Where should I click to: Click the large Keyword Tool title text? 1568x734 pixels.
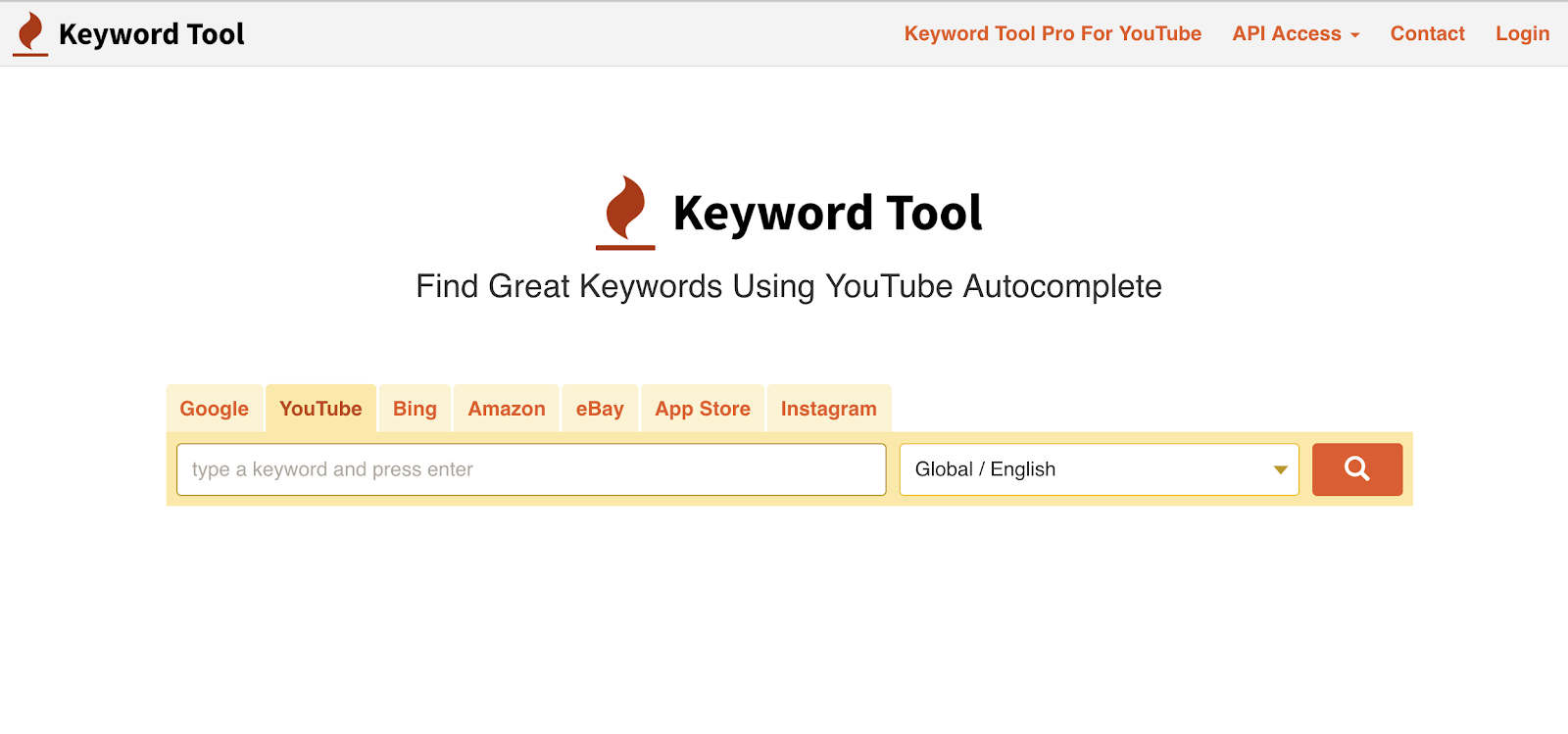click(x=828, y=214)
